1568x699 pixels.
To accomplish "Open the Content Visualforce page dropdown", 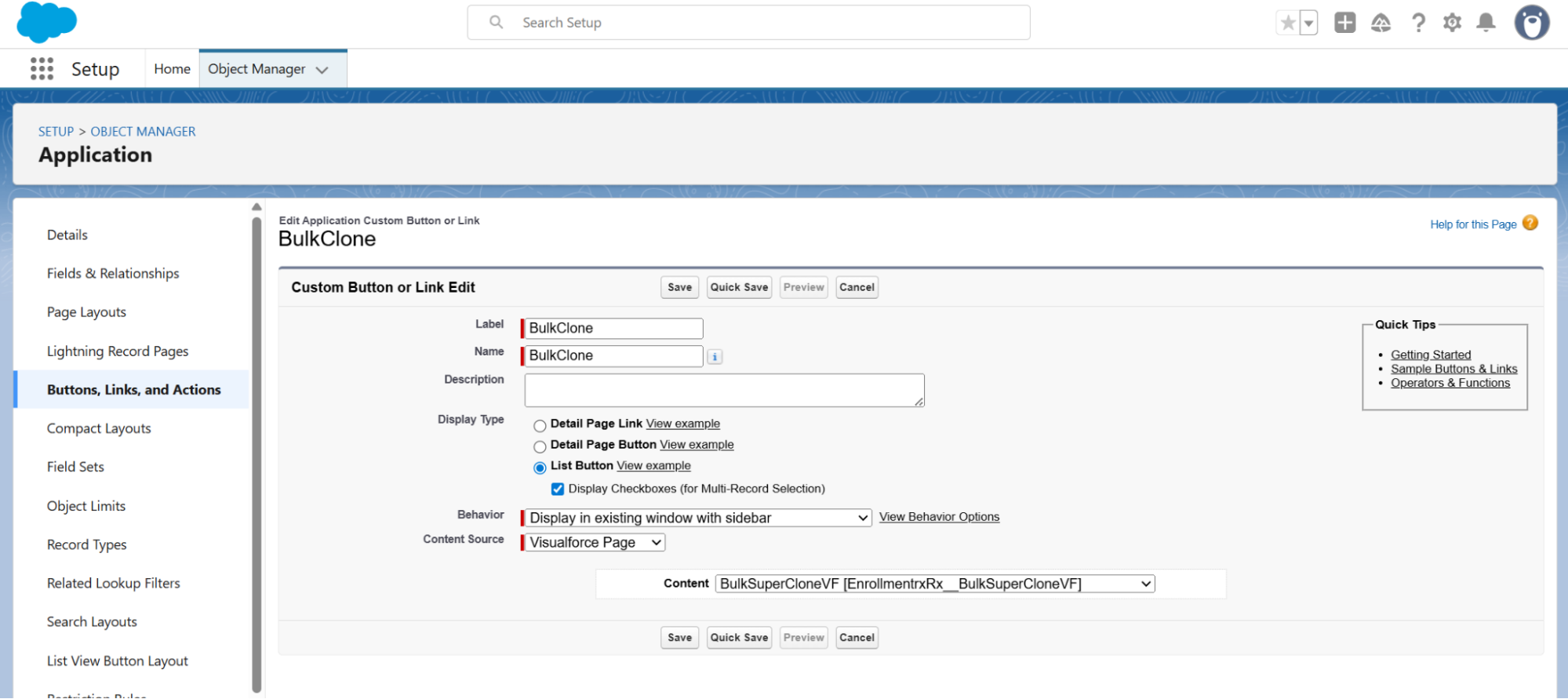I will point(935,584).
